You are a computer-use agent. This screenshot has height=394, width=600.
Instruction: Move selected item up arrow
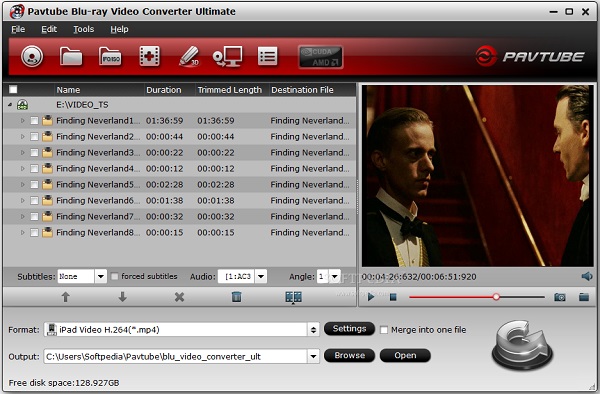tap(65, 297)
